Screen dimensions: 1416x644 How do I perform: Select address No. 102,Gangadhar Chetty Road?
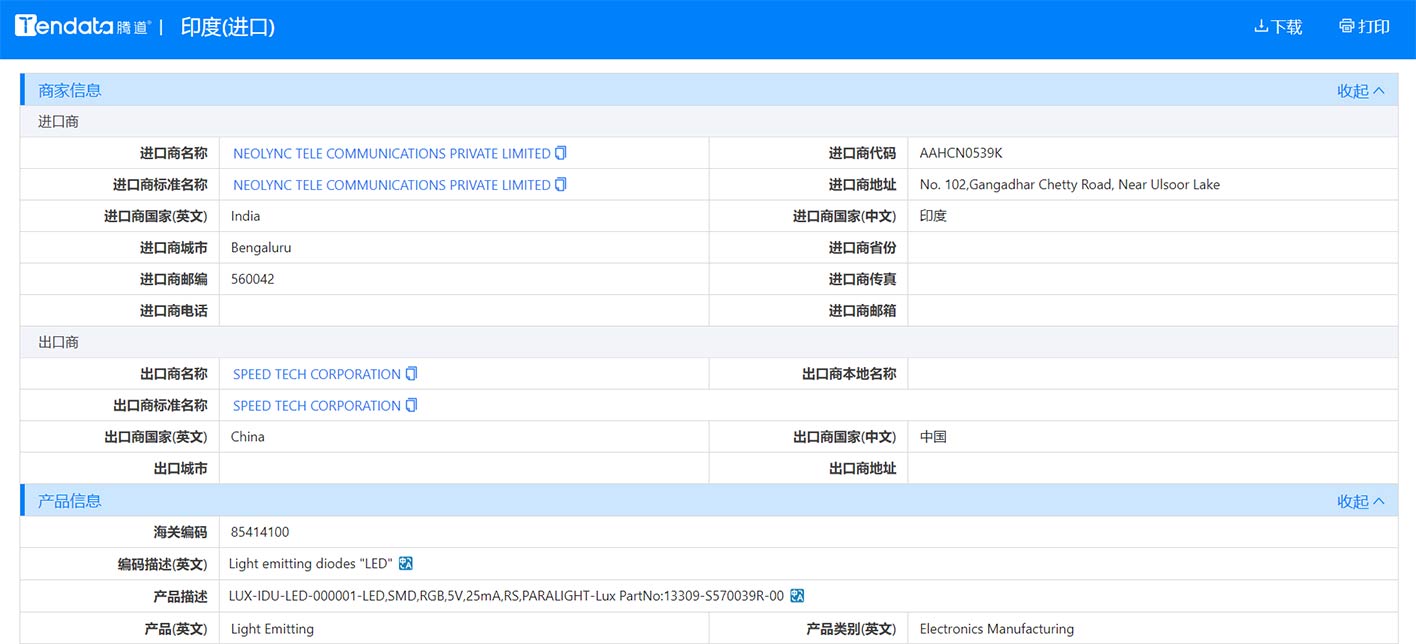(x=1070, y=185)
